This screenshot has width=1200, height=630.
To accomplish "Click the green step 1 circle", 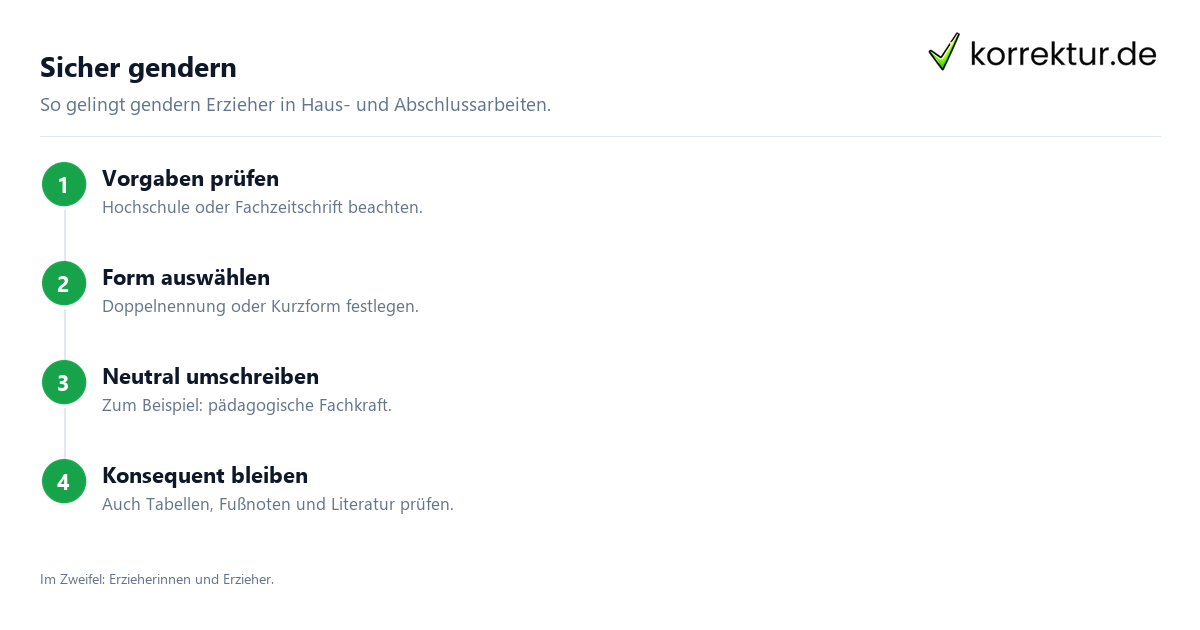I will [64, 184].
